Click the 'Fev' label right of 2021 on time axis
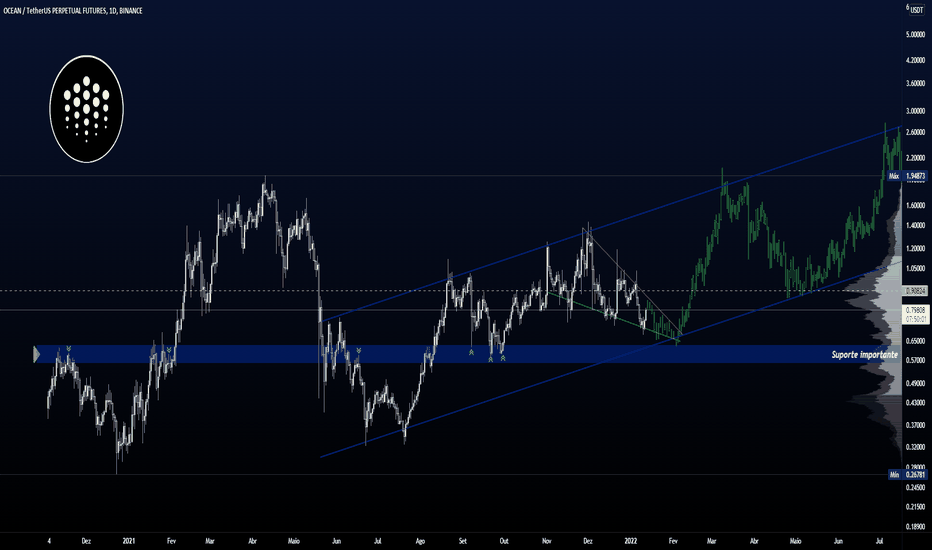 (171, 541)
